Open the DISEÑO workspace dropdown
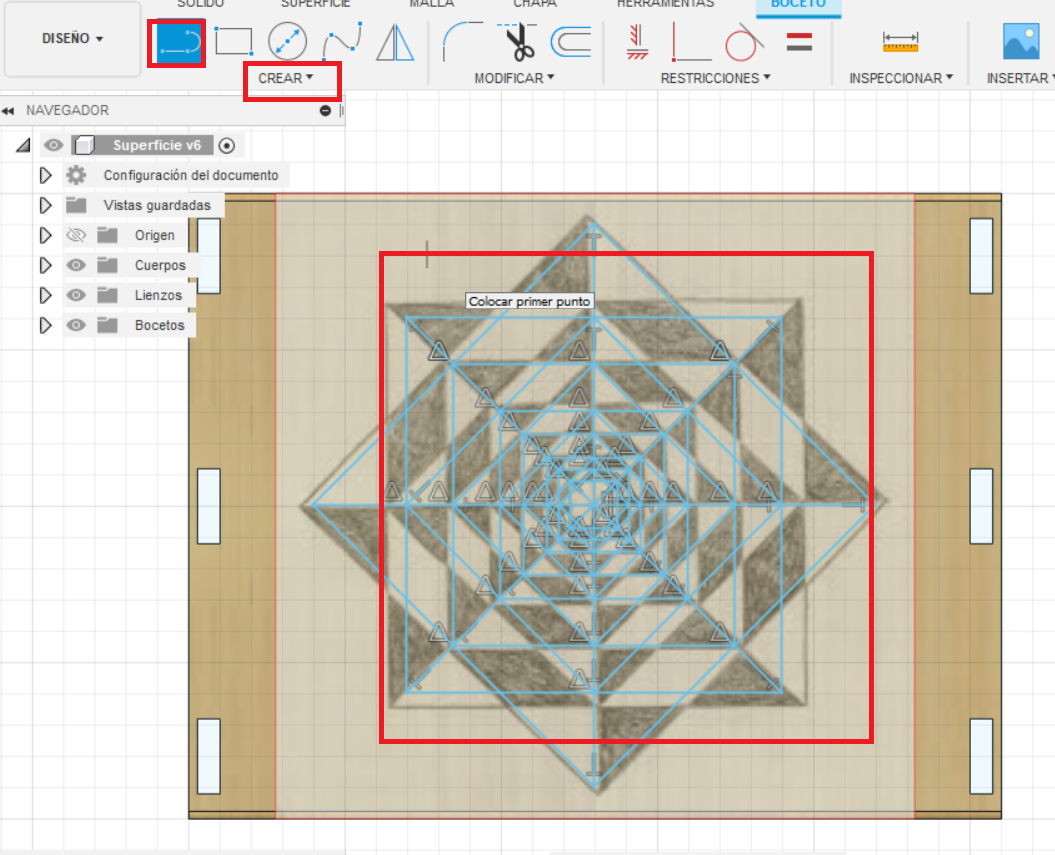The width and height of the screenshot is (1055, 855). pos(73,38)
